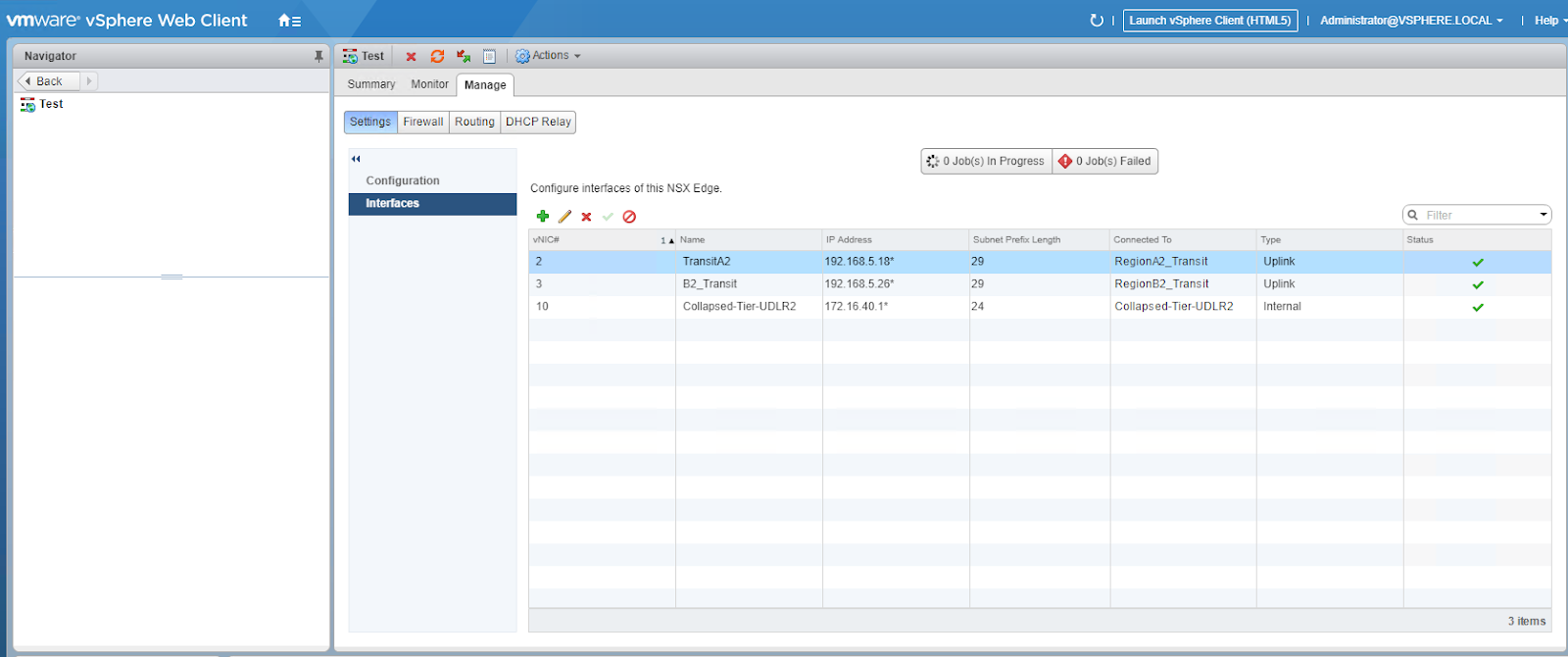The image size is (1568, 657).
Task: Open the Actions dropdown menu
Action: pyautogui.click(x=549, y=56)
